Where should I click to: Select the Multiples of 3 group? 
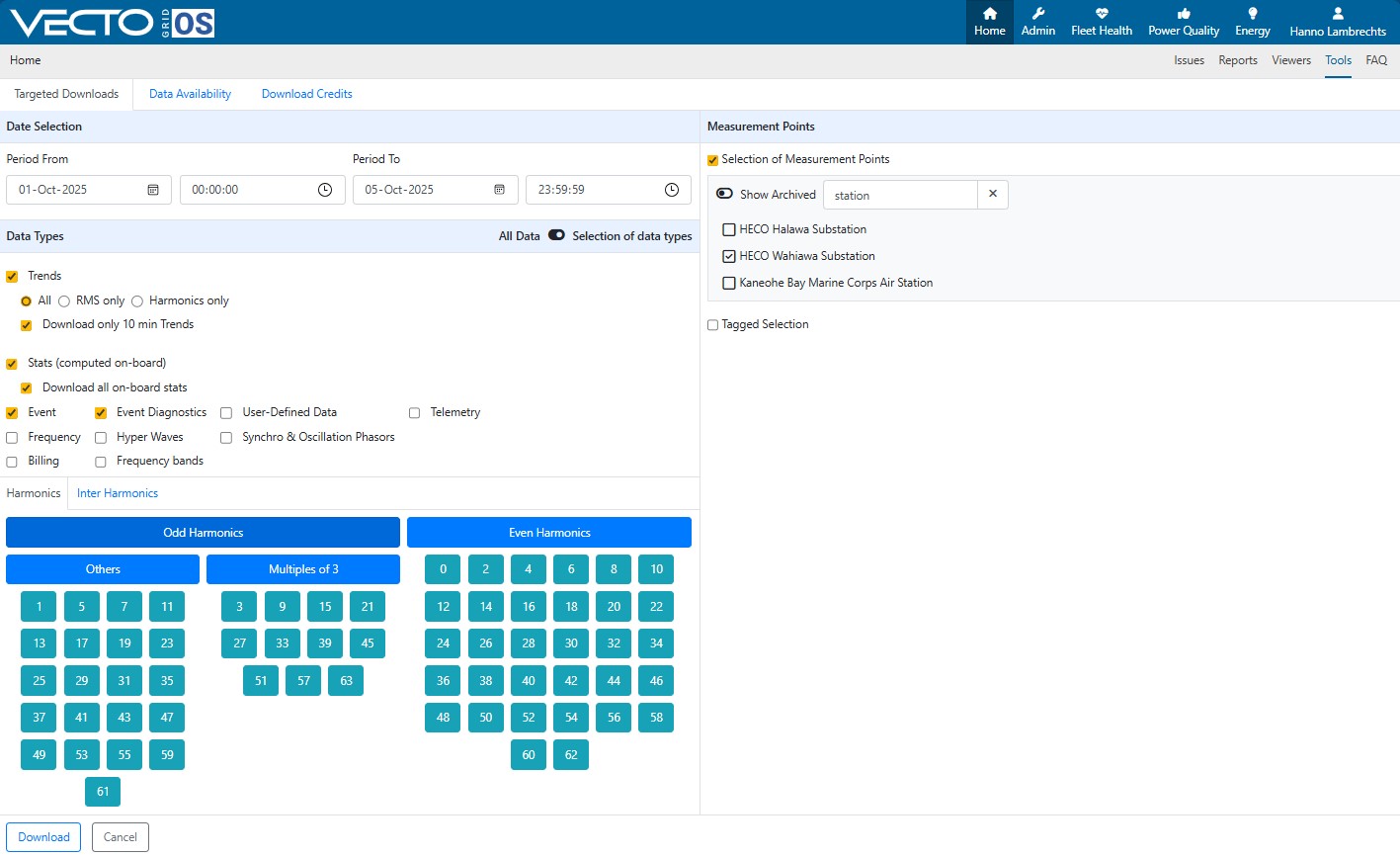click(x=303, y=569)
